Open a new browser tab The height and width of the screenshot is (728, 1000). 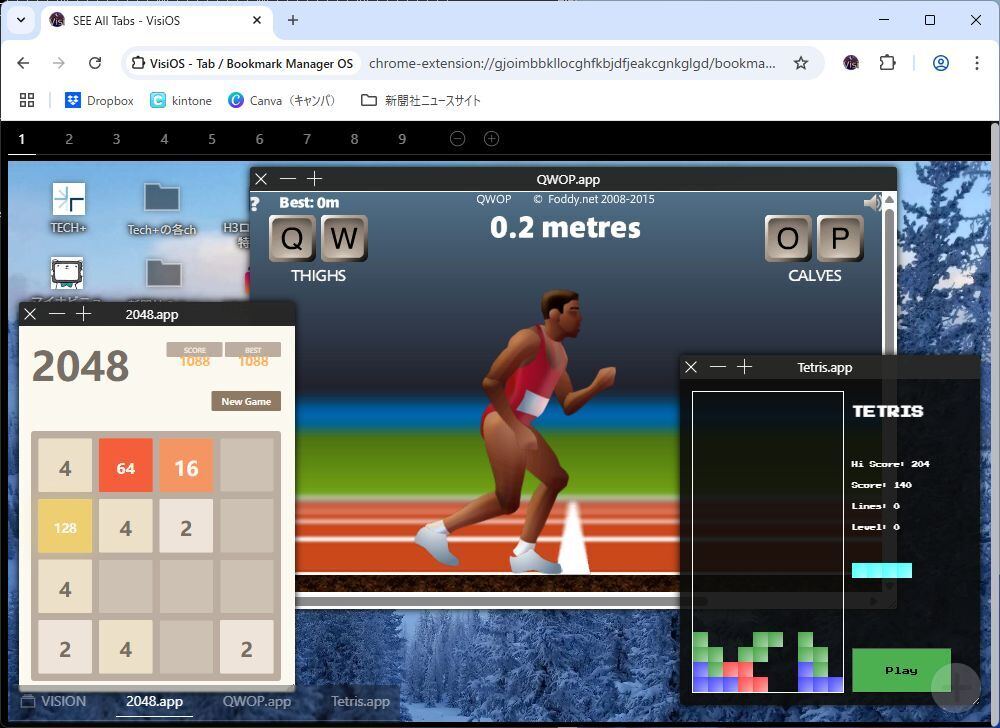tap(293, 20)
